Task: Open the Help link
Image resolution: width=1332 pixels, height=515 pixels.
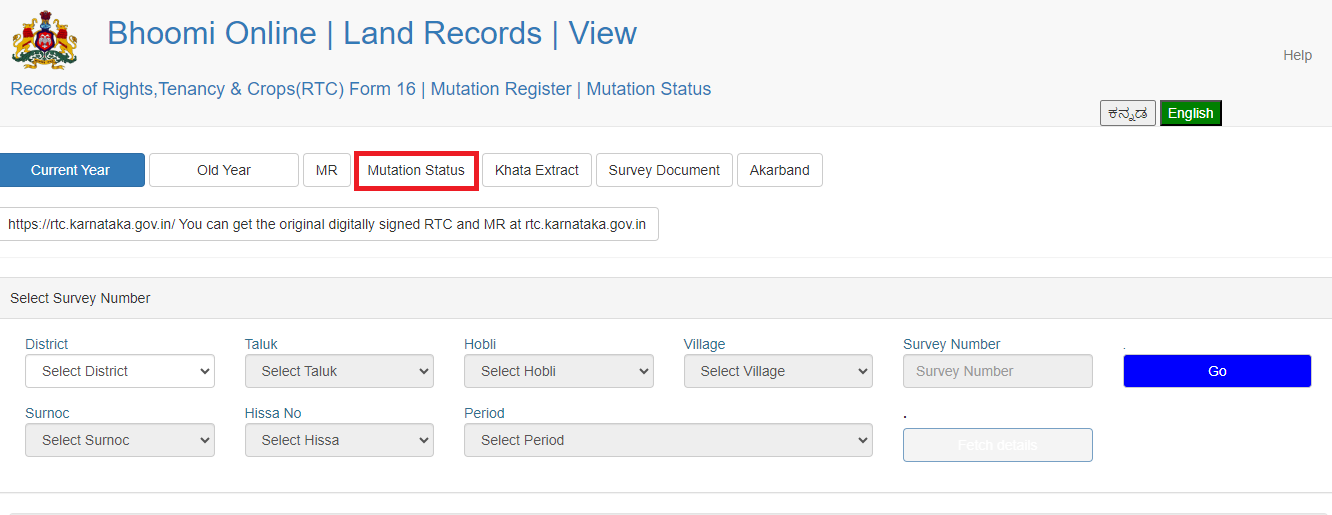Action: coord(1297,55)
